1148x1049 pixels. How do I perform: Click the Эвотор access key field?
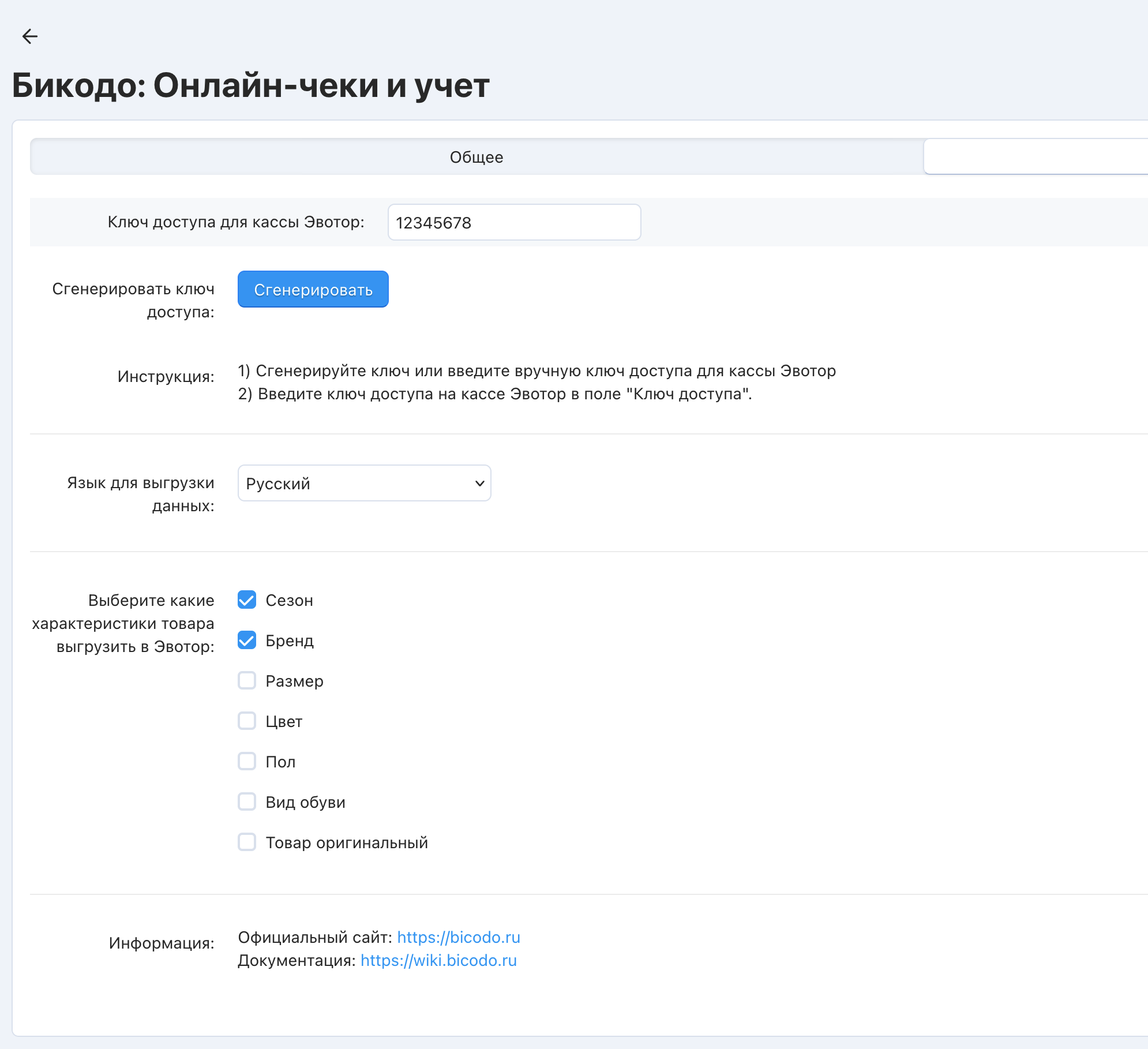(514, 222)
